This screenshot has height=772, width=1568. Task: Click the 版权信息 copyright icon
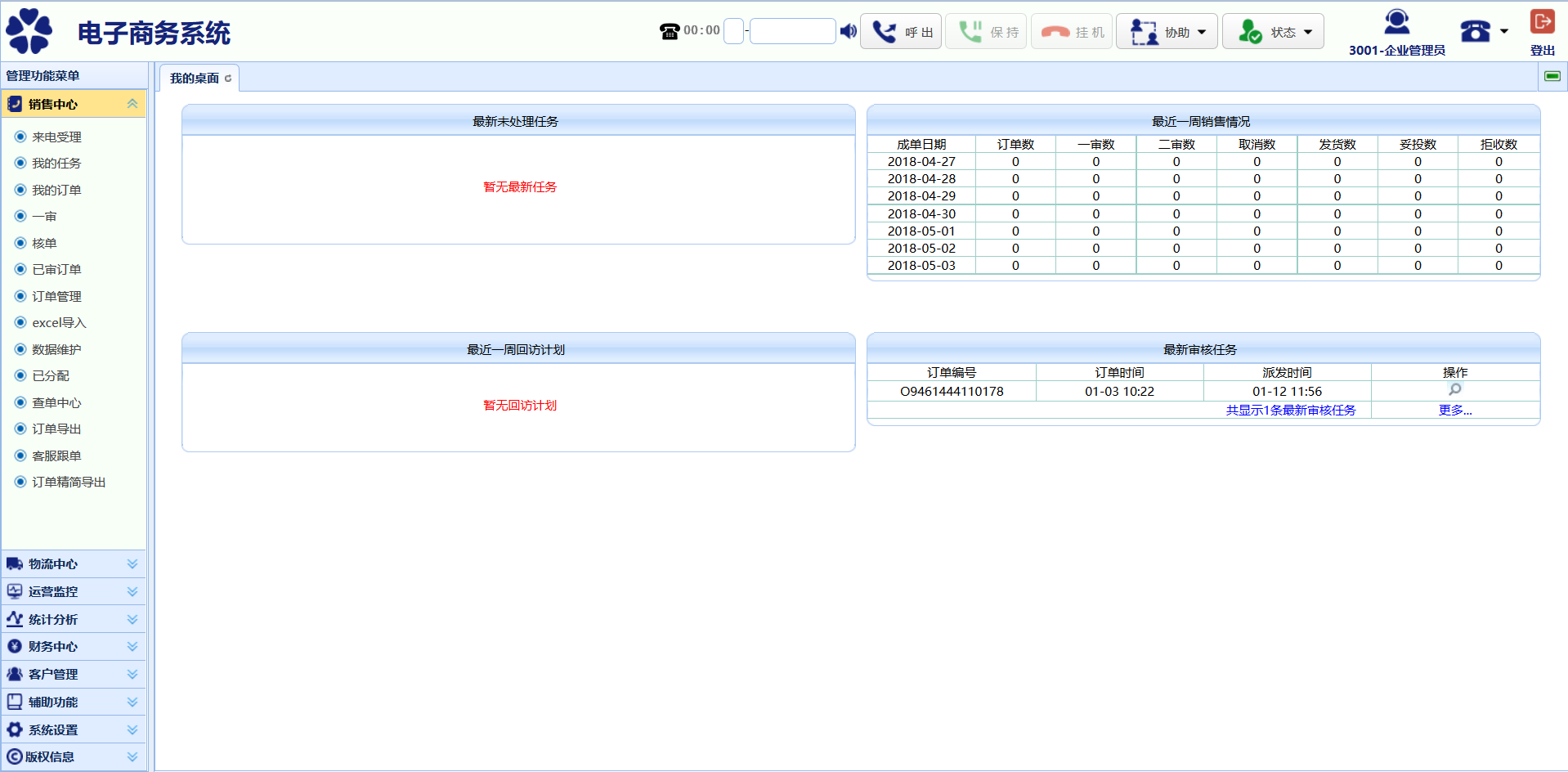(x=15, y=756)
